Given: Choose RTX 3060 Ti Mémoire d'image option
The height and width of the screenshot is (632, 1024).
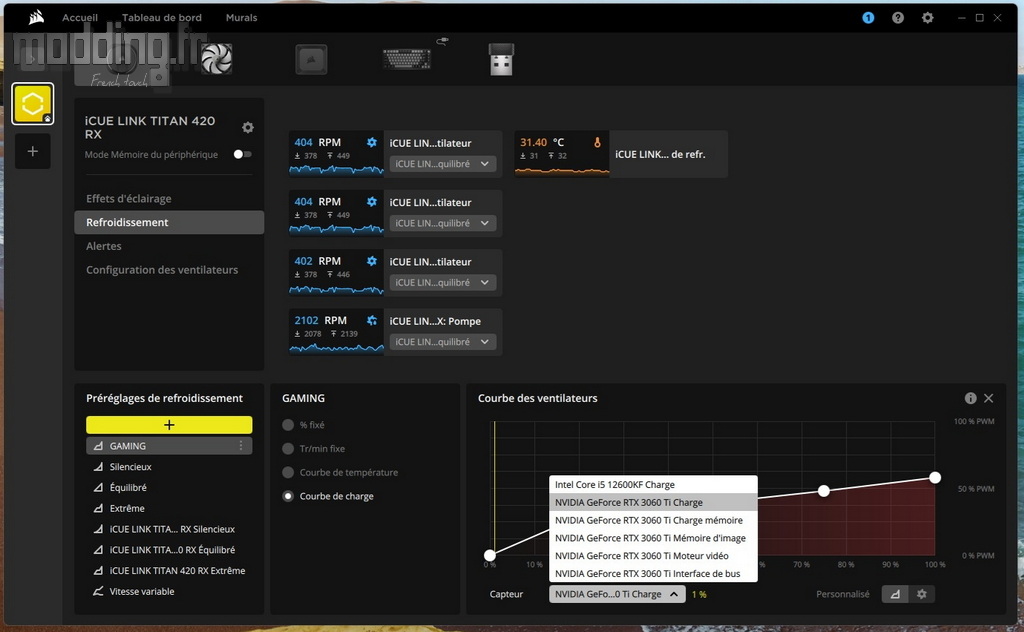Looking at the screenshot, I should click(x=653, y=538).
